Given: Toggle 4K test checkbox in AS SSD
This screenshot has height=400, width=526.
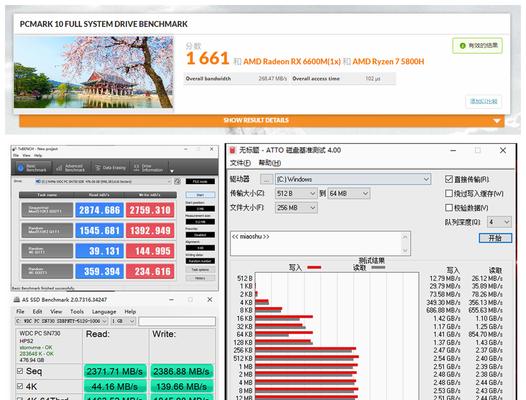Looking at the screenshot, I should pos(20,386).
